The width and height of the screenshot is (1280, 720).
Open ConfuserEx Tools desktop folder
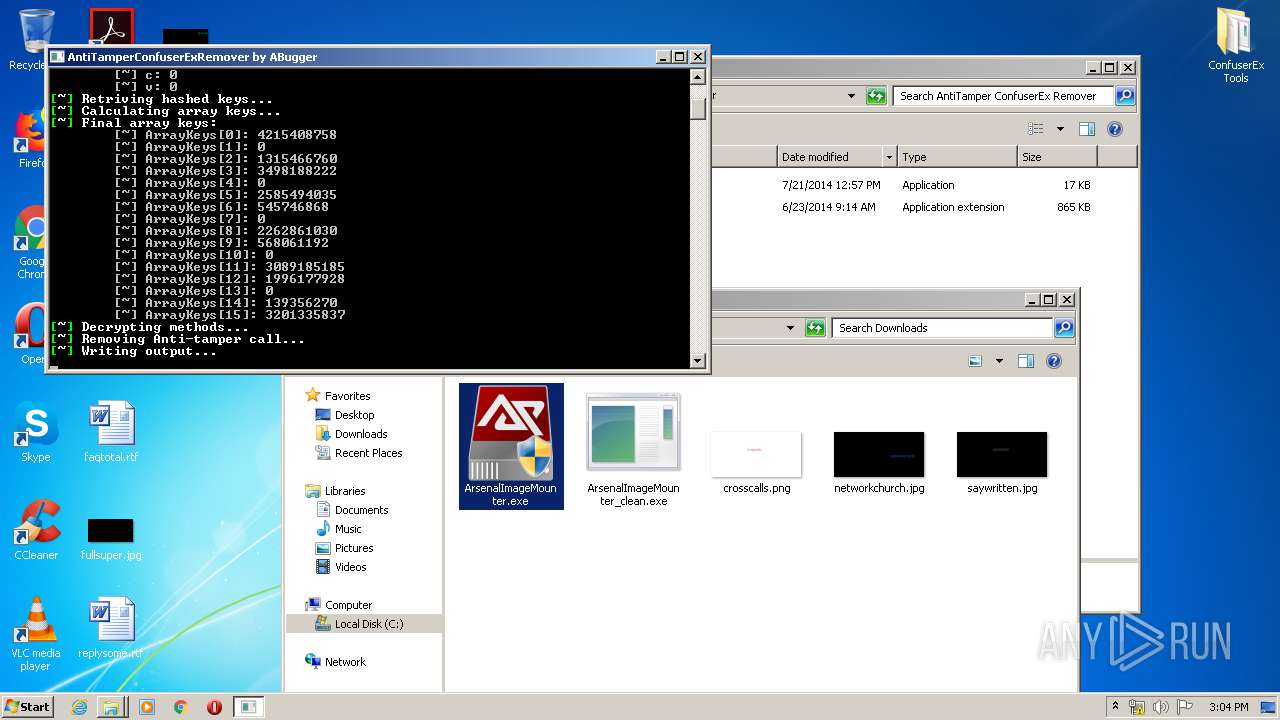click(x=1236, y=45)
